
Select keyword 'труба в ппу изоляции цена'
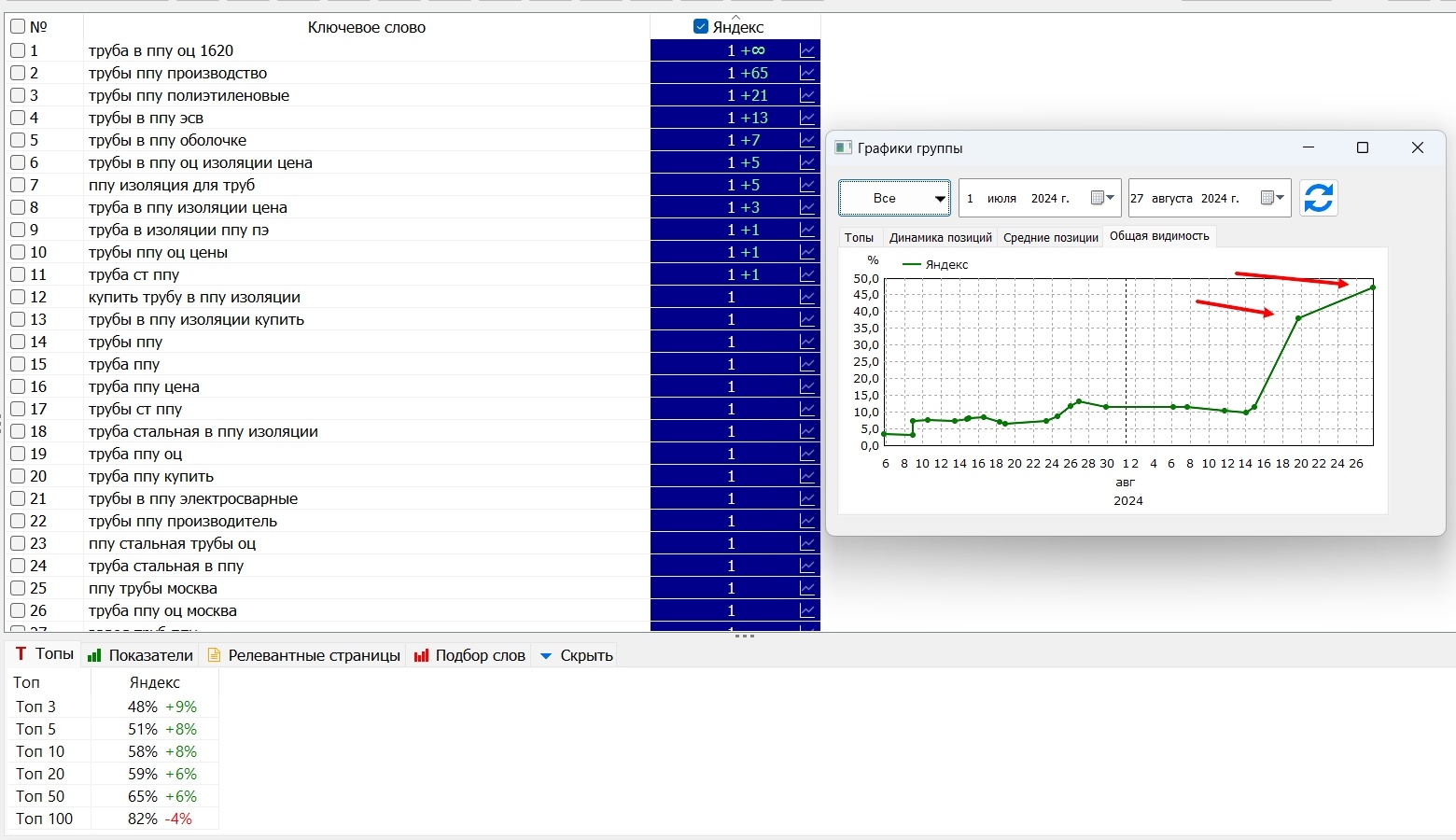point(188,207)
